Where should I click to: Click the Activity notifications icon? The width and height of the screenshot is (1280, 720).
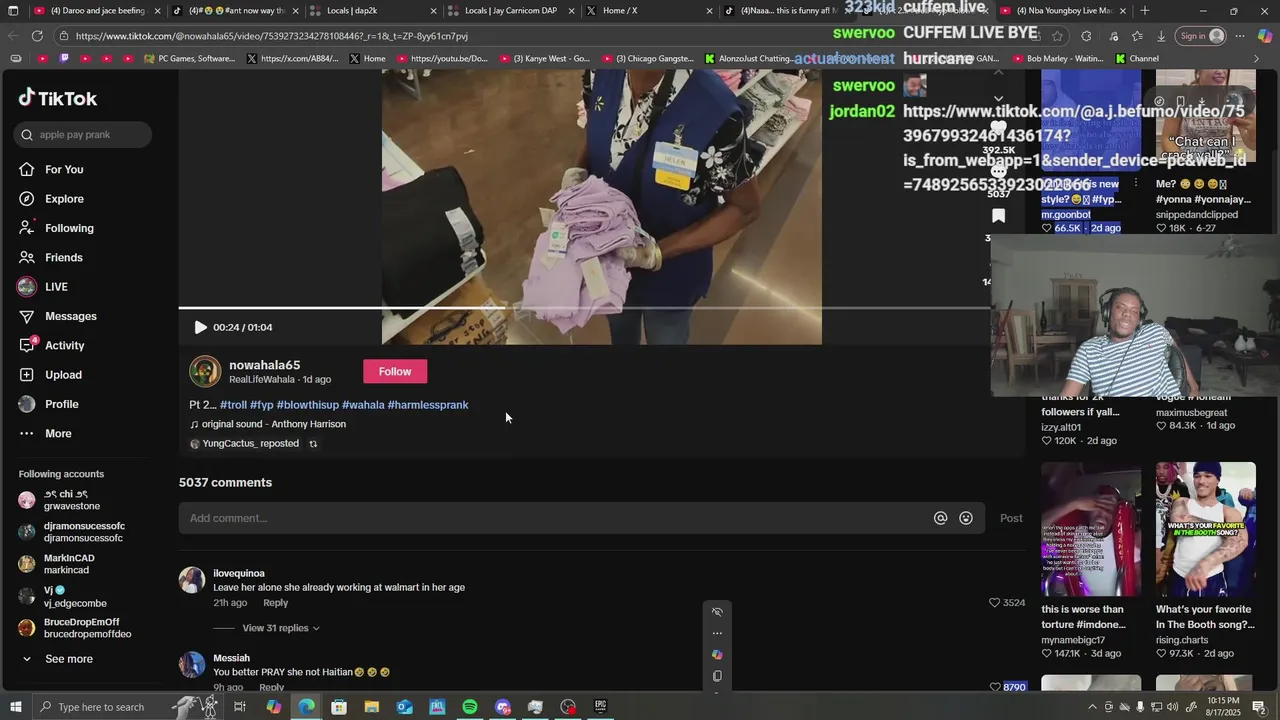pos(27,345)
